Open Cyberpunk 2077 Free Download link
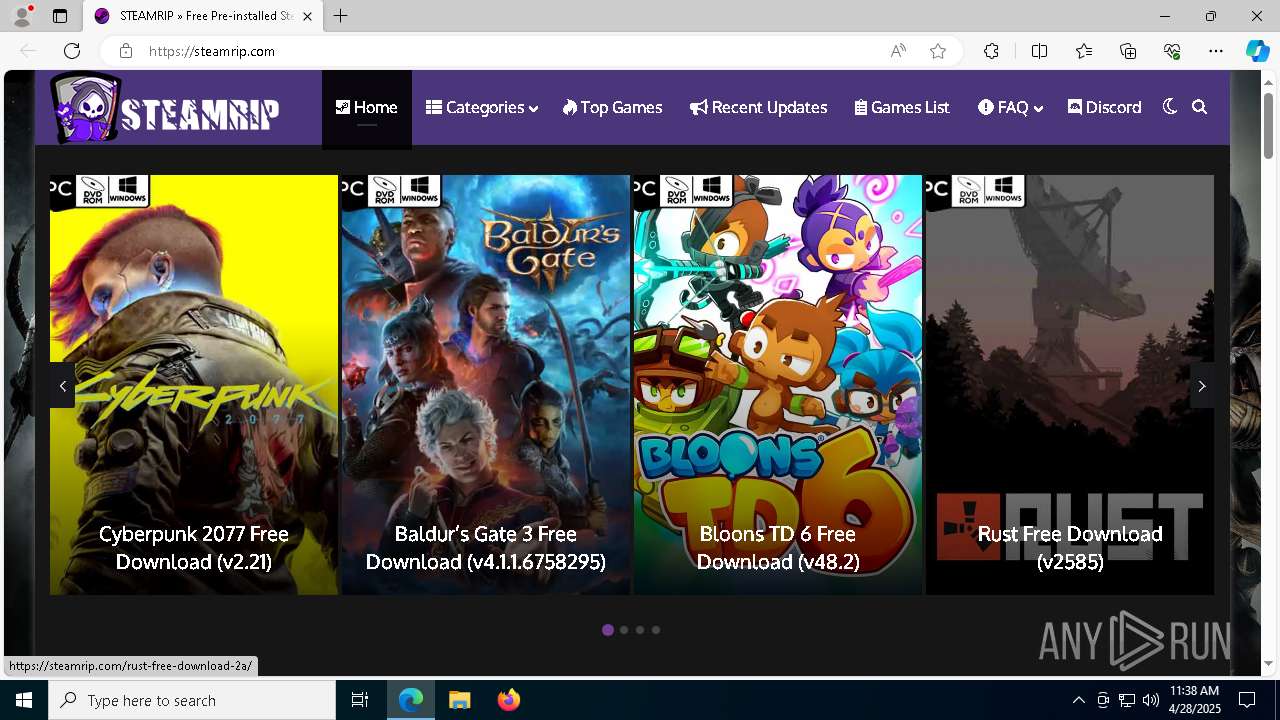Screen dimensions: 1280x720 pos(194,548)
